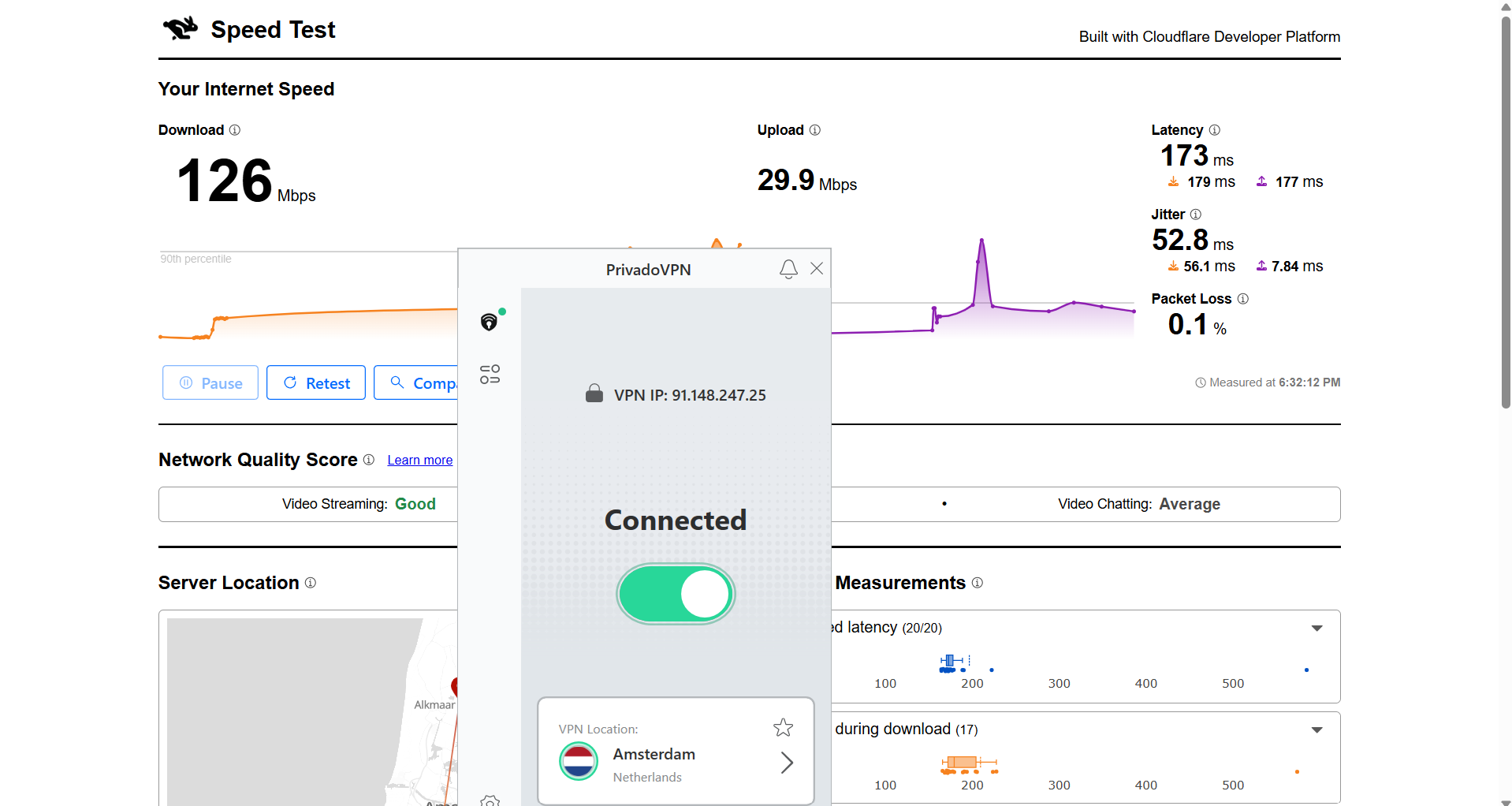Click Video Streaming: Good score

(x=359, y=504)
